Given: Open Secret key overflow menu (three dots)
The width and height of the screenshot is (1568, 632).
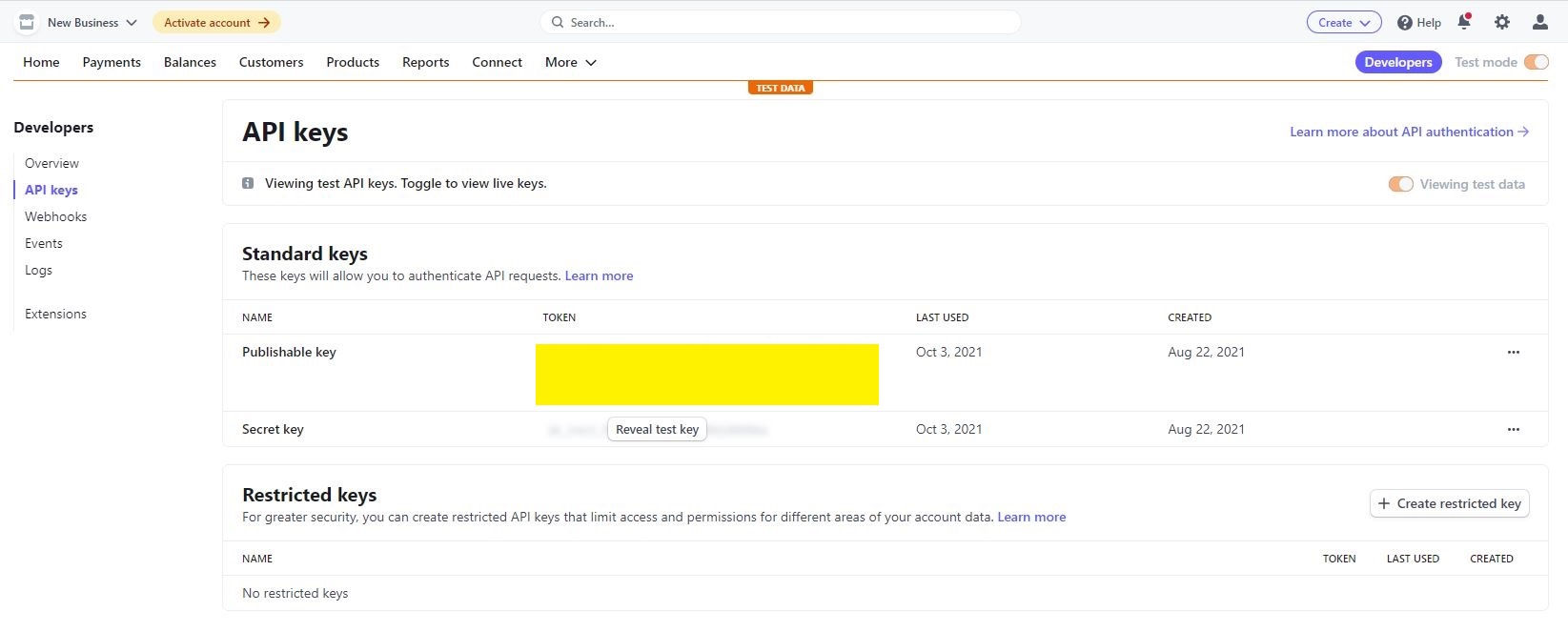Looking at the screenshot, I should [1513, 430].
